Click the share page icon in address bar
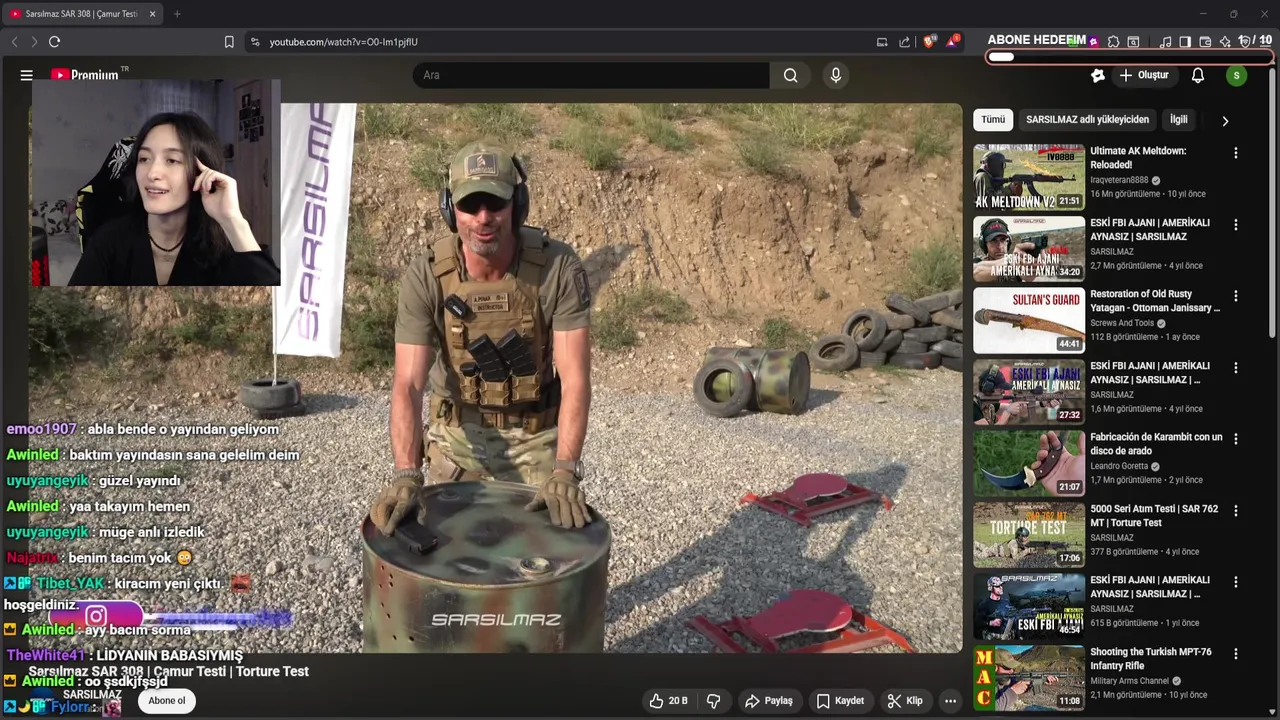The image size is (1280, 720). click(x=905, y=42)
